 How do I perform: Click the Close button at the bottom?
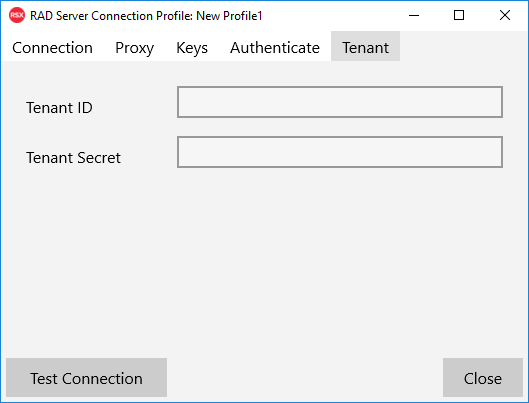click(x=483, y=378)
